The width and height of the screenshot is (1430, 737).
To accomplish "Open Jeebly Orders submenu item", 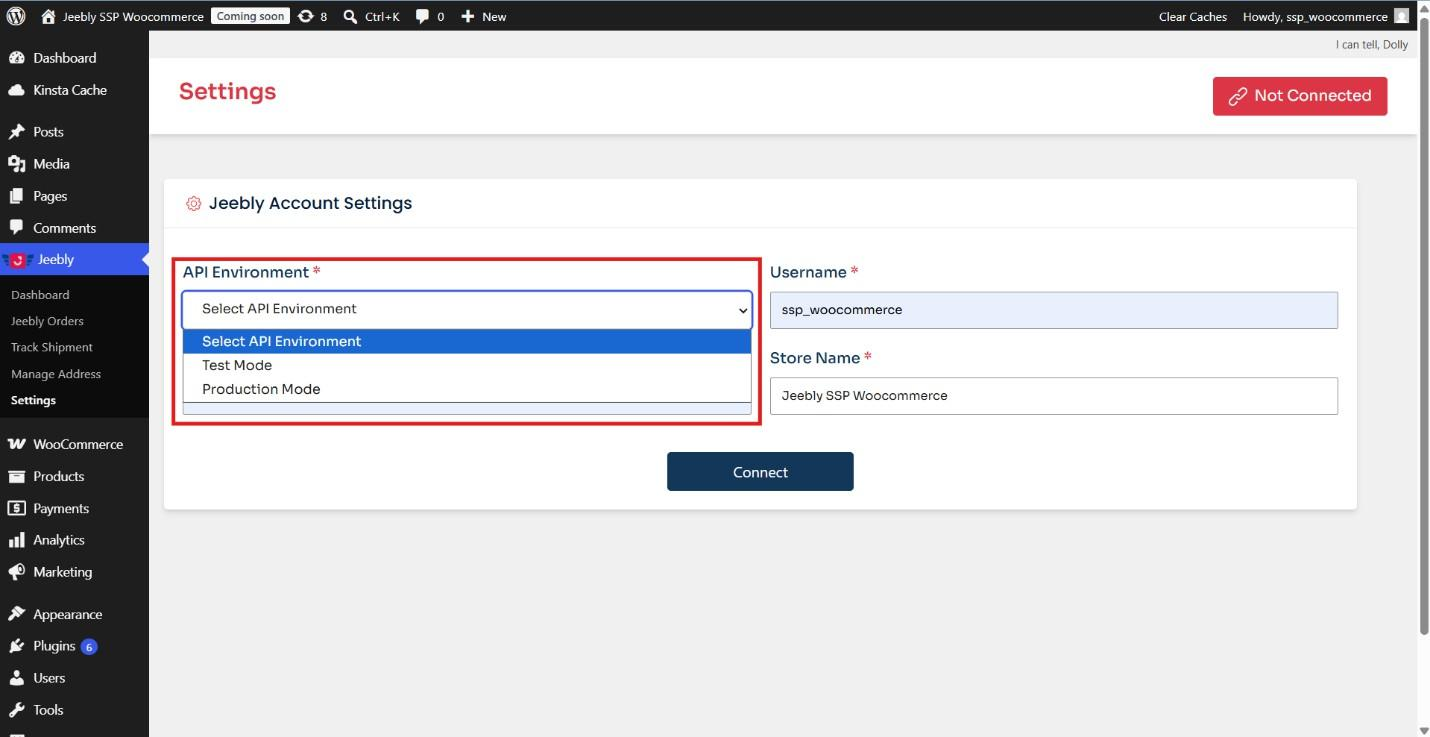I will click(x=47, y=321).
